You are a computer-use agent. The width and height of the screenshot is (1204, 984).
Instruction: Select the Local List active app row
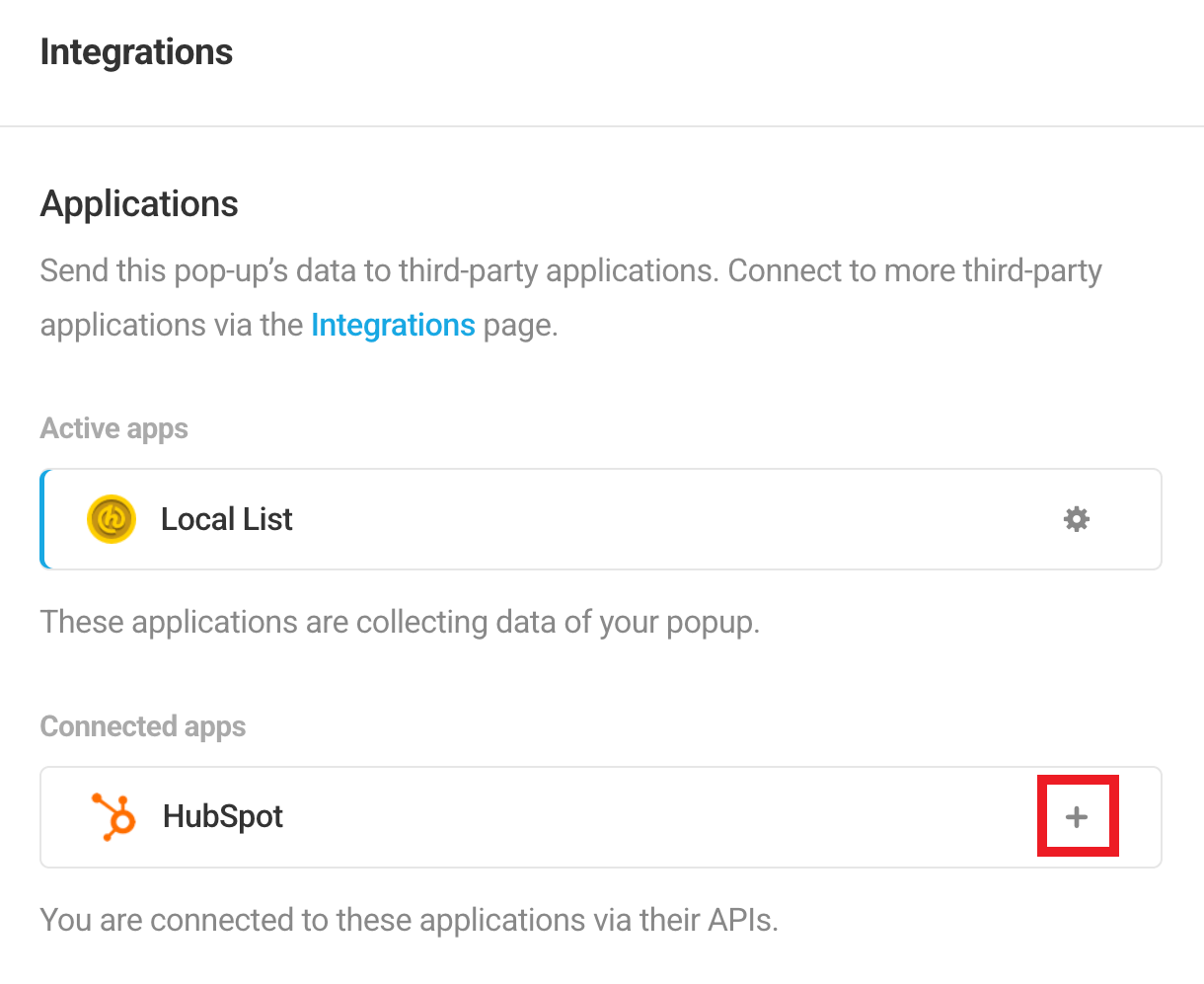coord(601,519)
